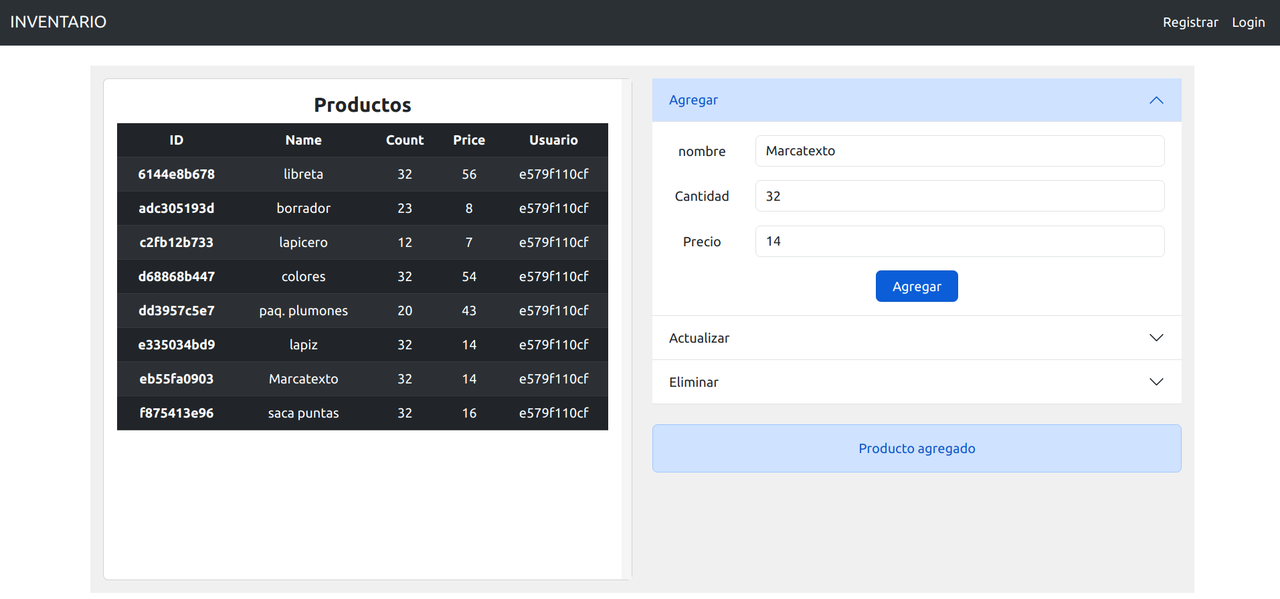This screenshot has height=599, width=1280.
Task: Select the count 12 of lapicero
Action: click(405, 242)
